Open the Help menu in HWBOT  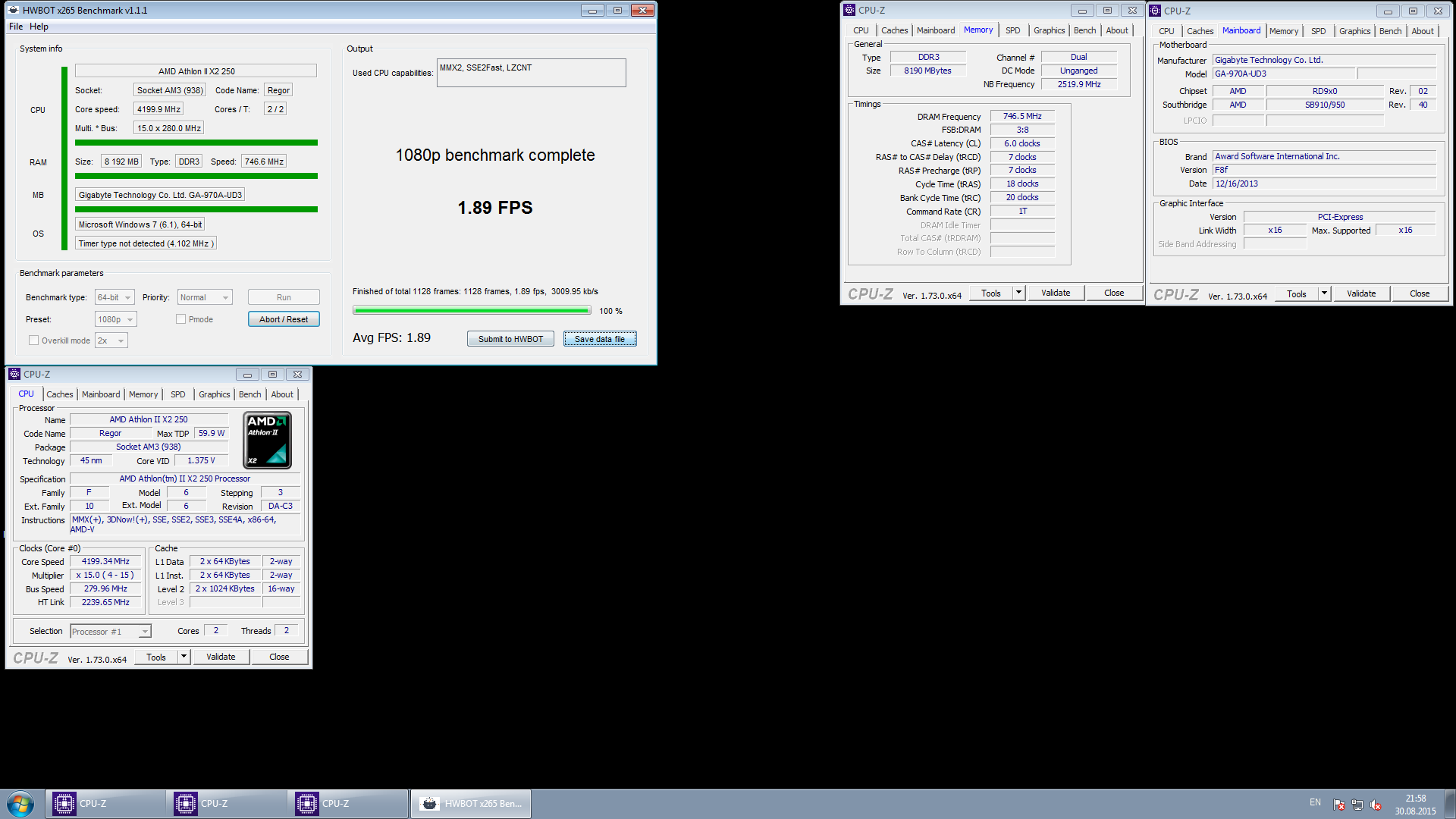click(39, 27)
